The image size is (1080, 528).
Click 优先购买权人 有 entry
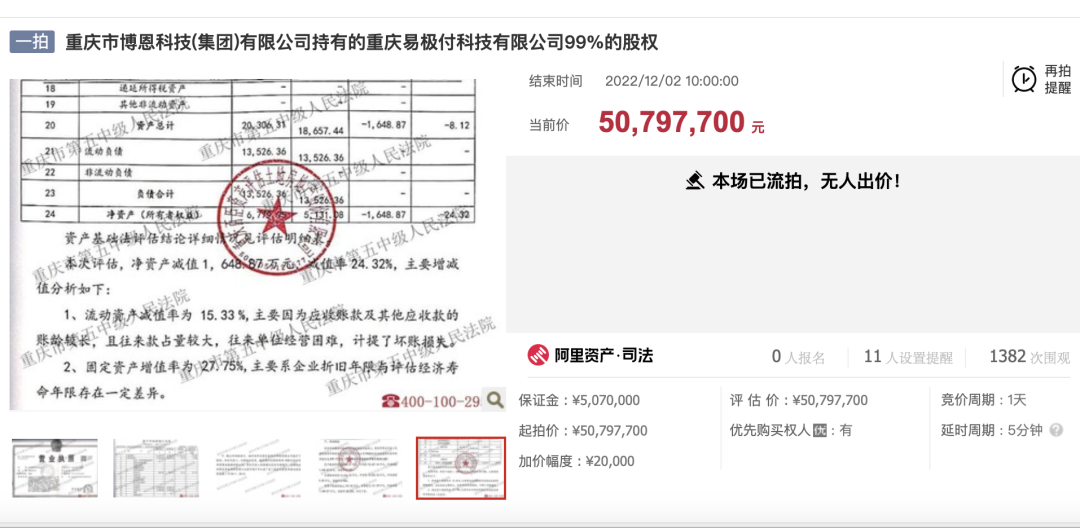pyautogui.click(x=791, y=431)
